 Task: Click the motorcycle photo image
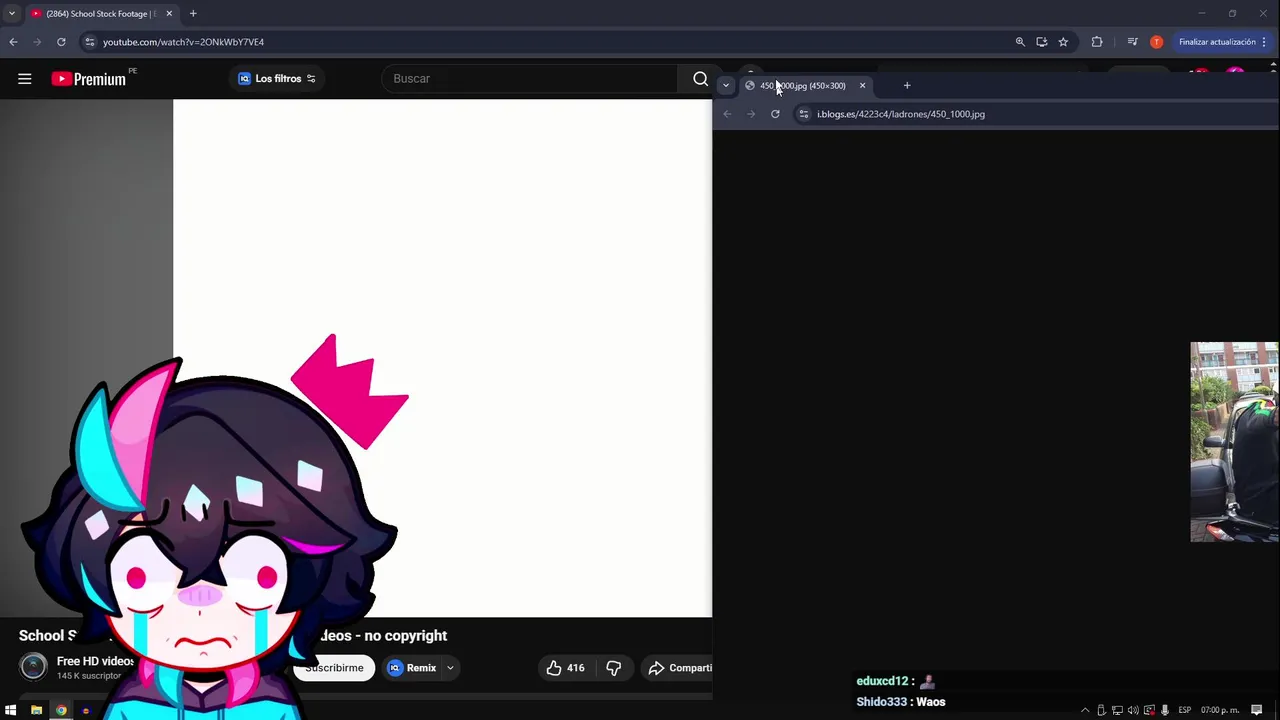pos(1234,442)
